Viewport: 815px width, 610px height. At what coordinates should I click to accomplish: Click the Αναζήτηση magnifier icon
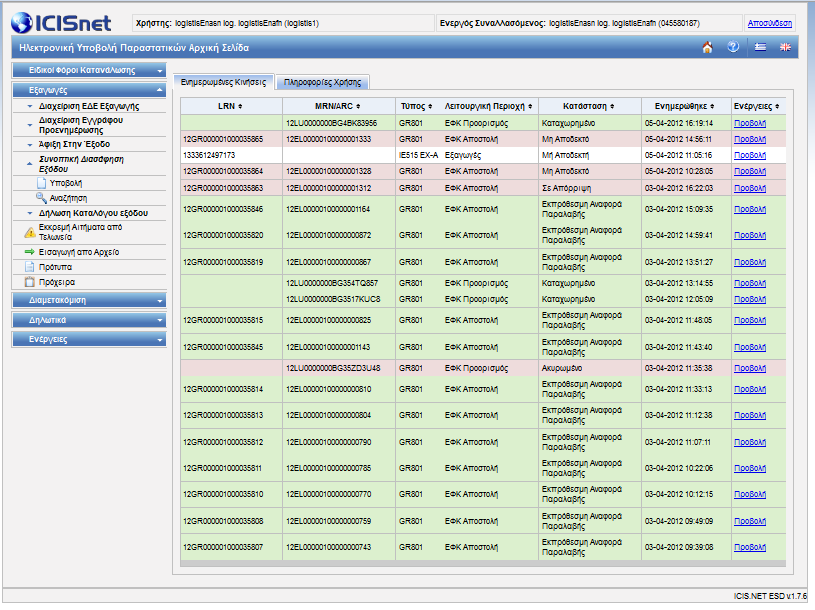(x=41, y=198)
